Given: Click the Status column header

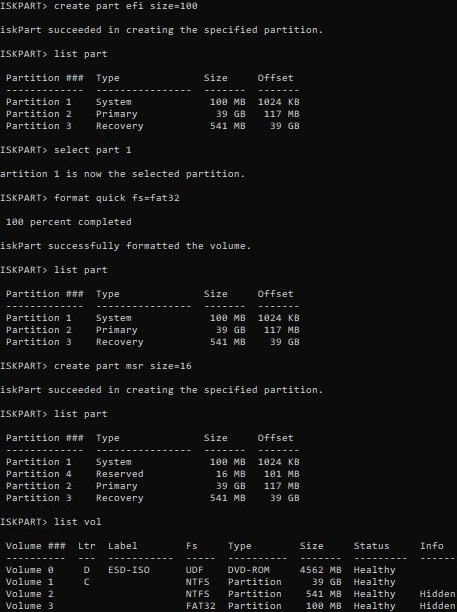Looking at the screenshot, I should click(x=372, y=546).
